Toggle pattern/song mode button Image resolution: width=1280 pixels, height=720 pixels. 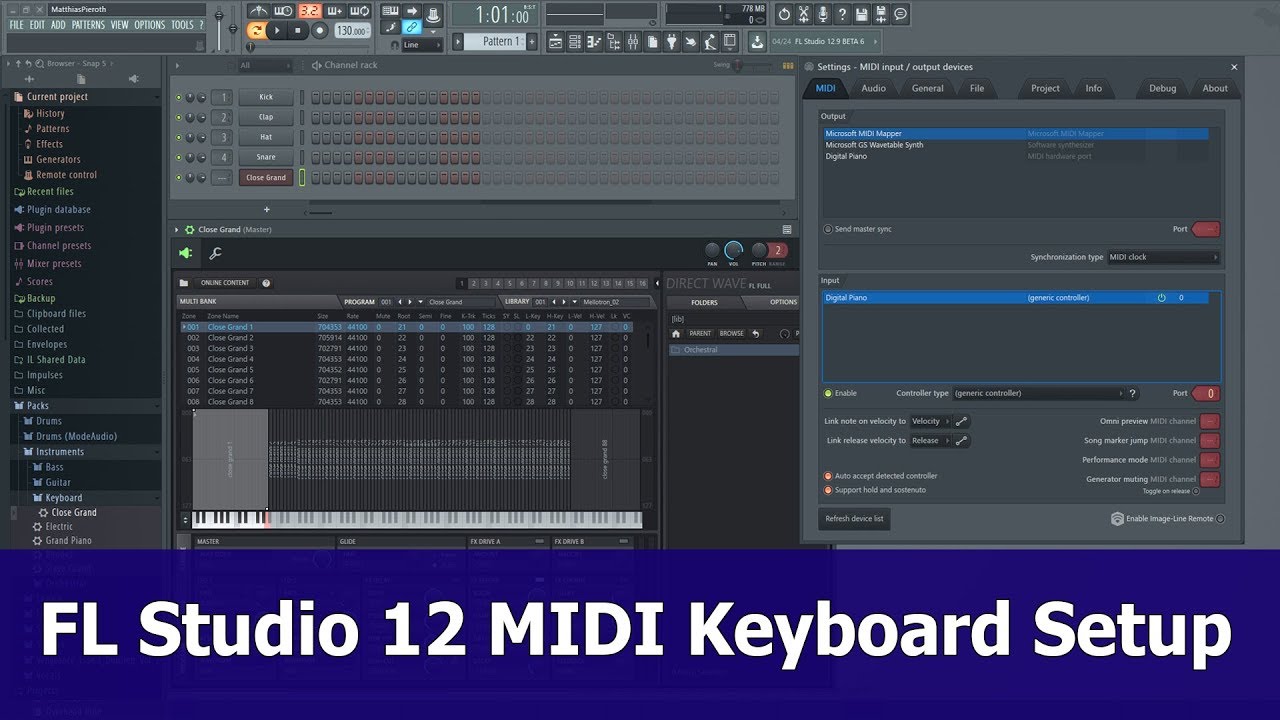[256, 30]
